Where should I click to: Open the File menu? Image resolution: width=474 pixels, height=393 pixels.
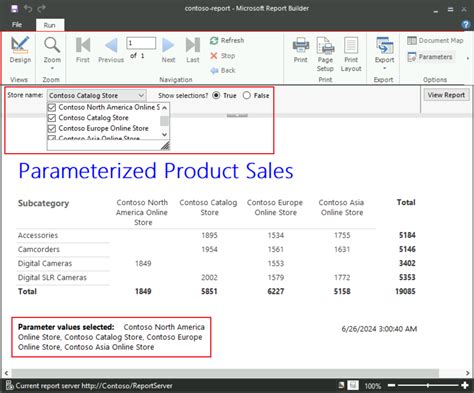[x=17, y=25]
